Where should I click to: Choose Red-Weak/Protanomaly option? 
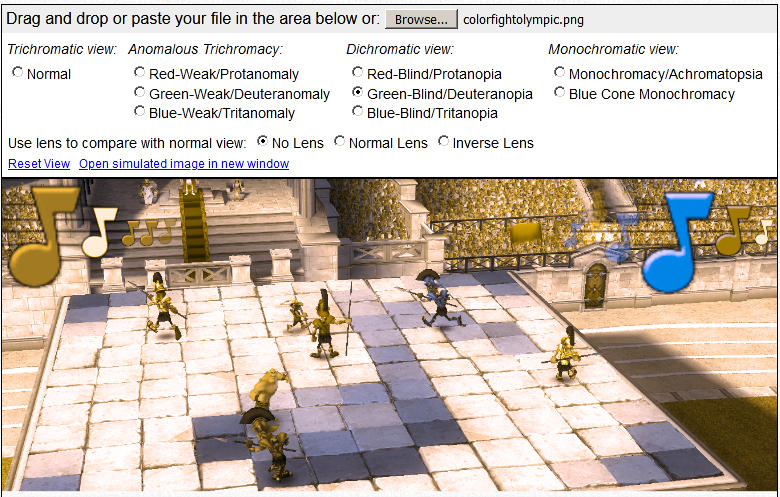139,72
